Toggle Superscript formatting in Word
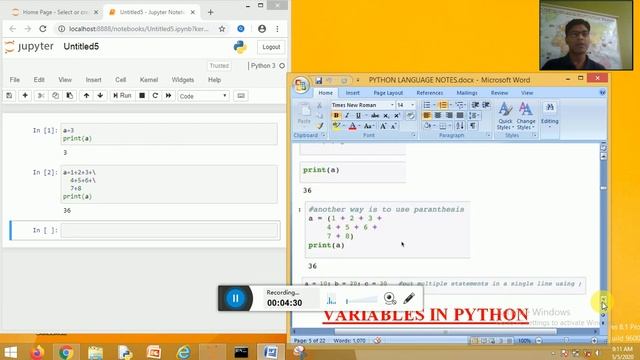The width and height of the screenshot is (640, 360). (396, 116)
